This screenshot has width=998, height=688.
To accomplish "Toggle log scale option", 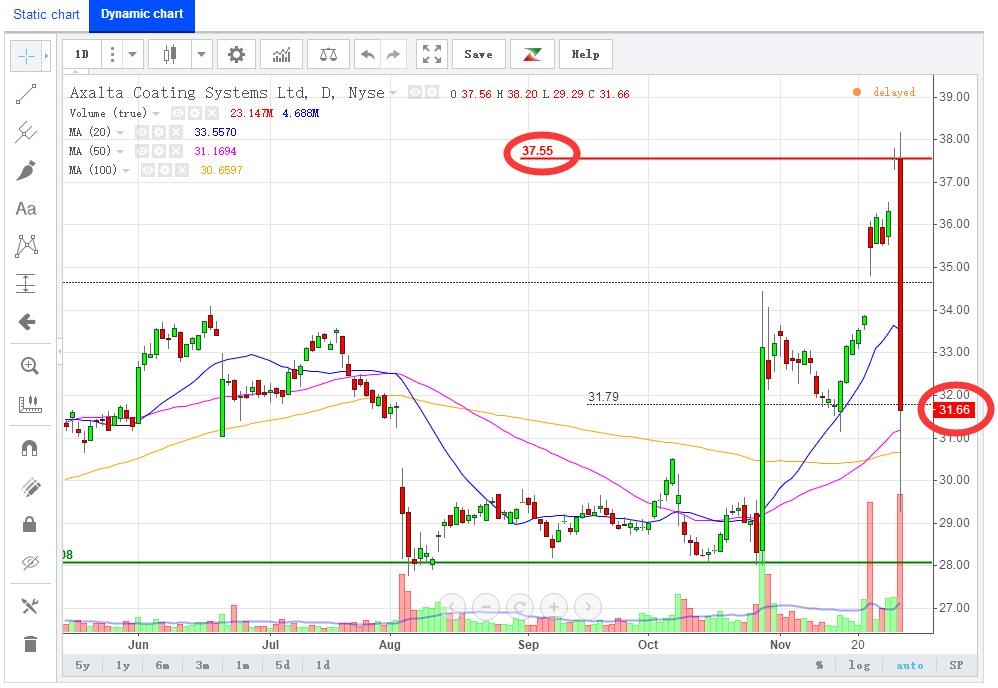I will (x=859, y=664).
